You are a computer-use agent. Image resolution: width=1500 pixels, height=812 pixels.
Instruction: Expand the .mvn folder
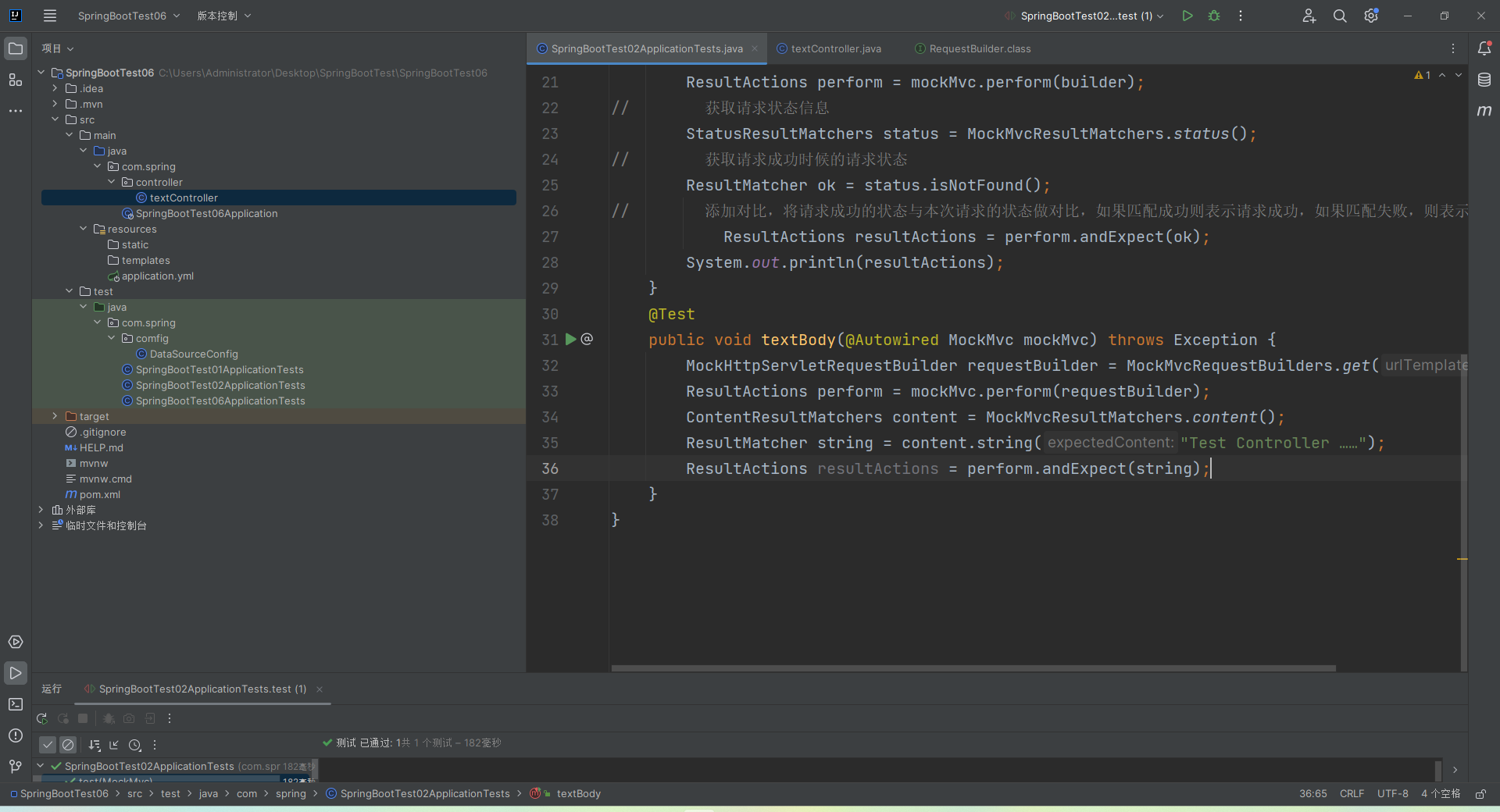point(55,104)
